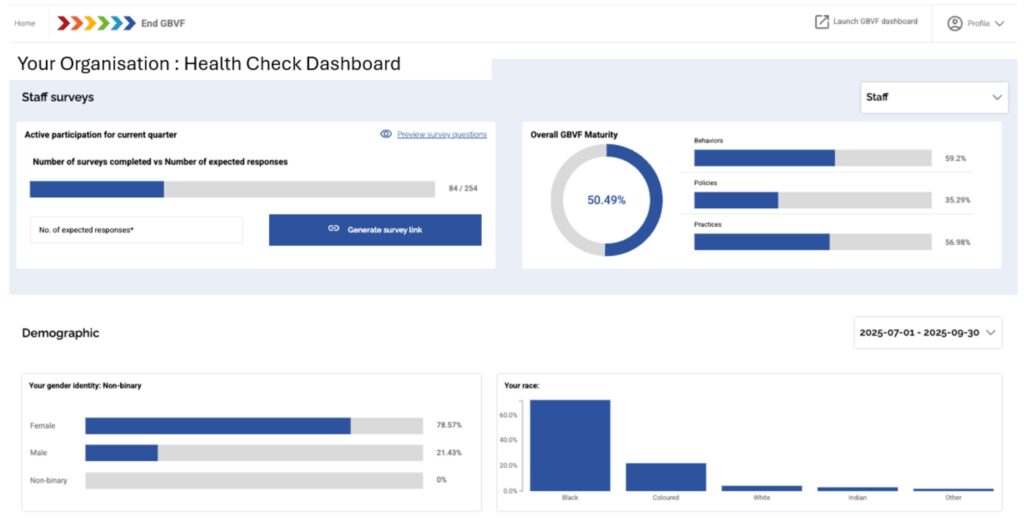1024x531 pixels.
Task: Click the Behaviors maturity bar
Action: pos(812,158)
